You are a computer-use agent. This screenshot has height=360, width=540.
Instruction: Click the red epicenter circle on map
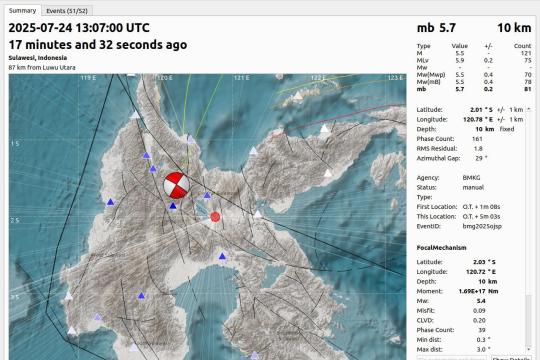coord(215,217)
